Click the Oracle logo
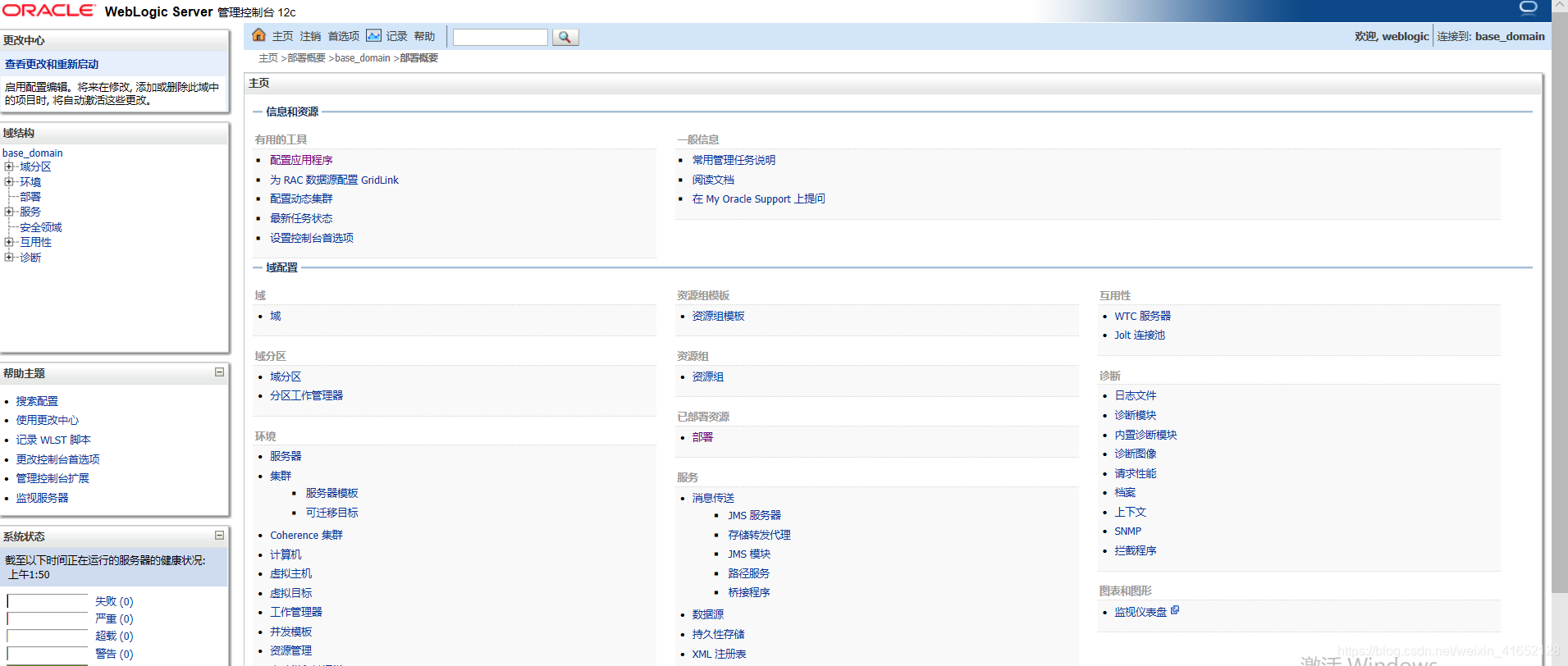The image size is (1568, 666). (49, 10)
